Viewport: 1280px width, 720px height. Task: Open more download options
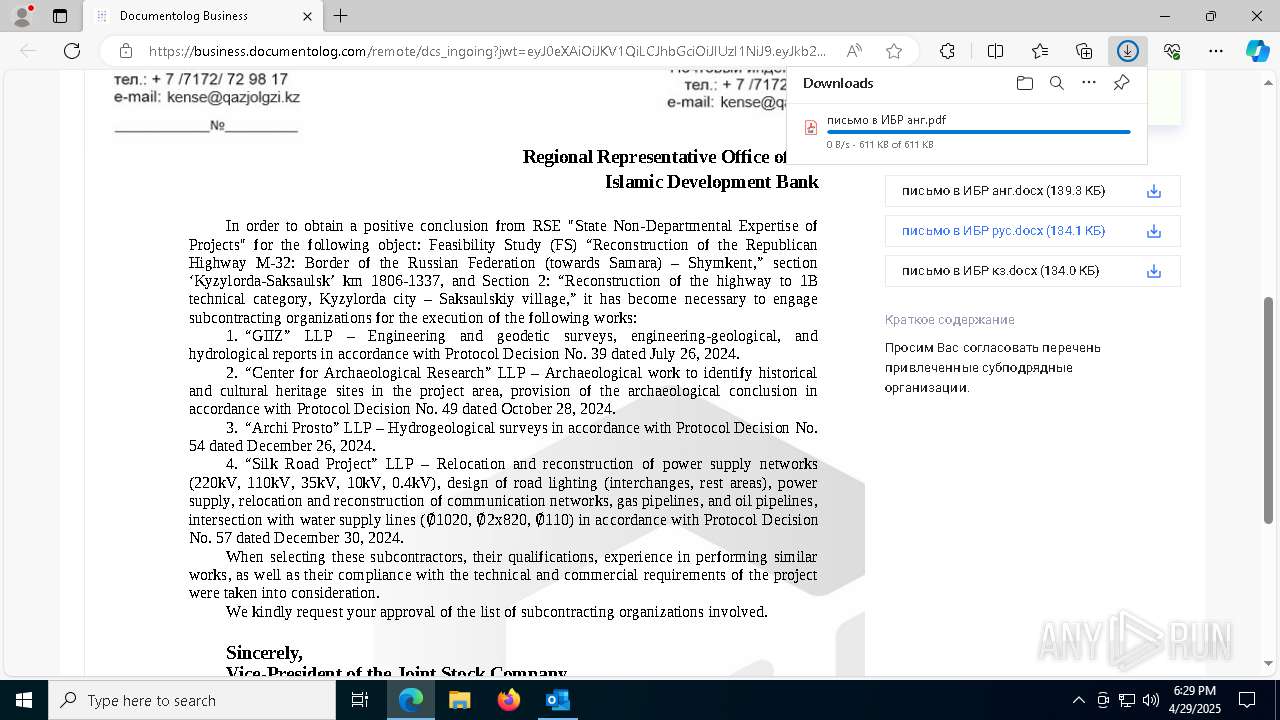(1089, 83)
